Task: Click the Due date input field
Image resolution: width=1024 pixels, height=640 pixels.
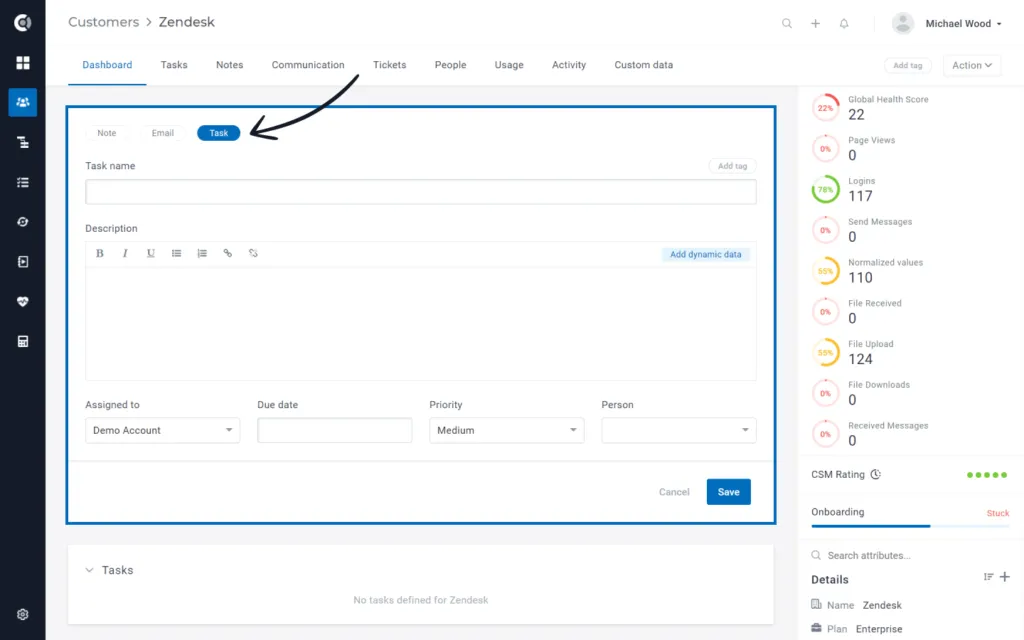Action: click(x=334, y=430)
